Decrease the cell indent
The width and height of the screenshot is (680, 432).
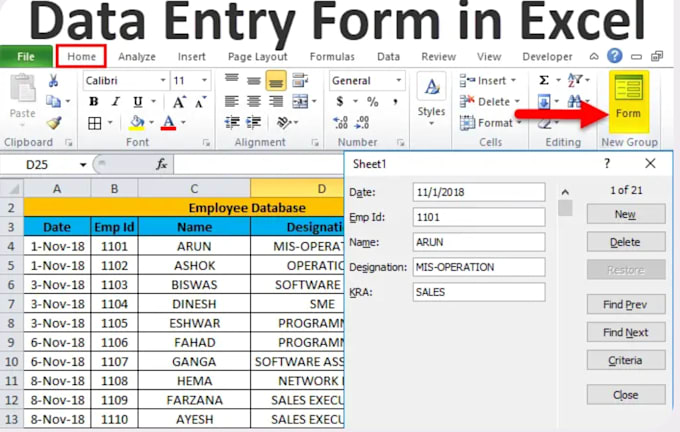[x=232, y=123]
